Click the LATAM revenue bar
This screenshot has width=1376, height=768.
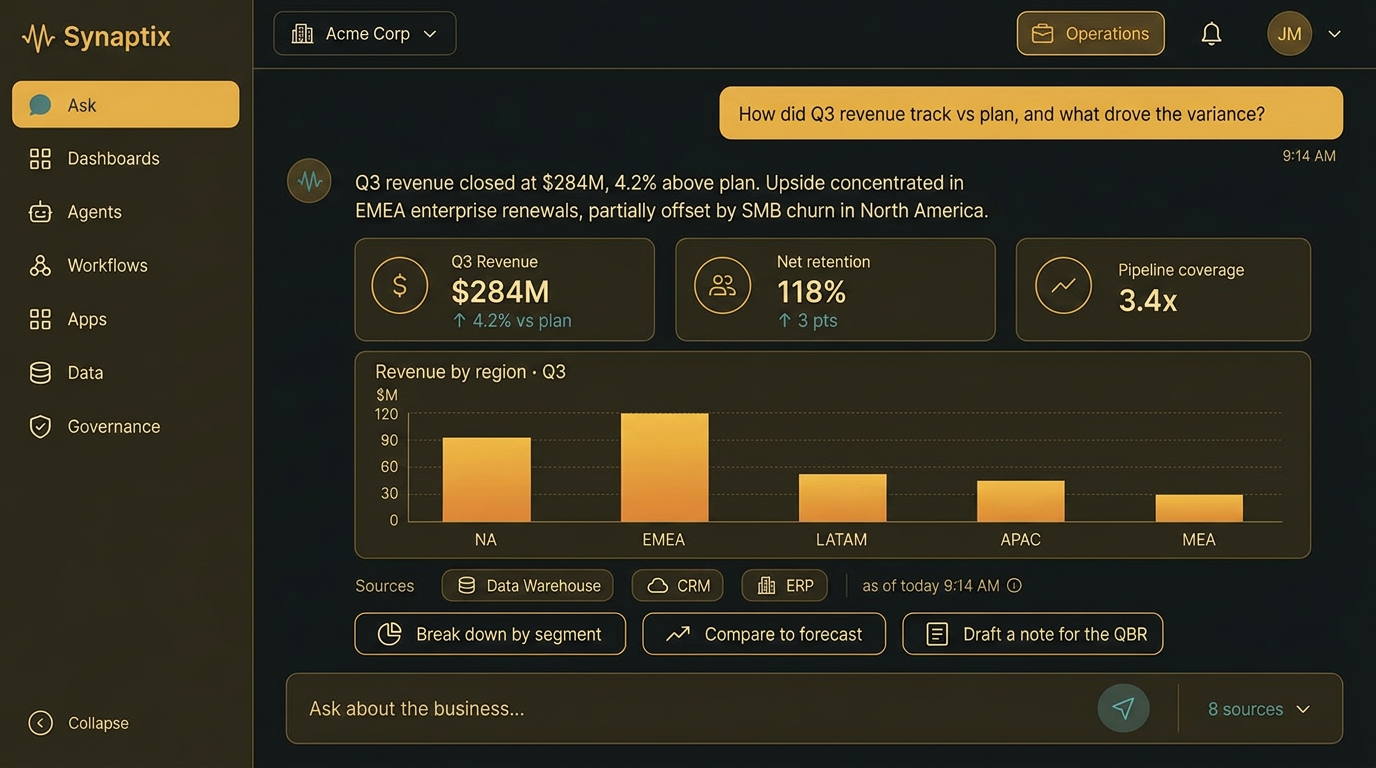842,498
